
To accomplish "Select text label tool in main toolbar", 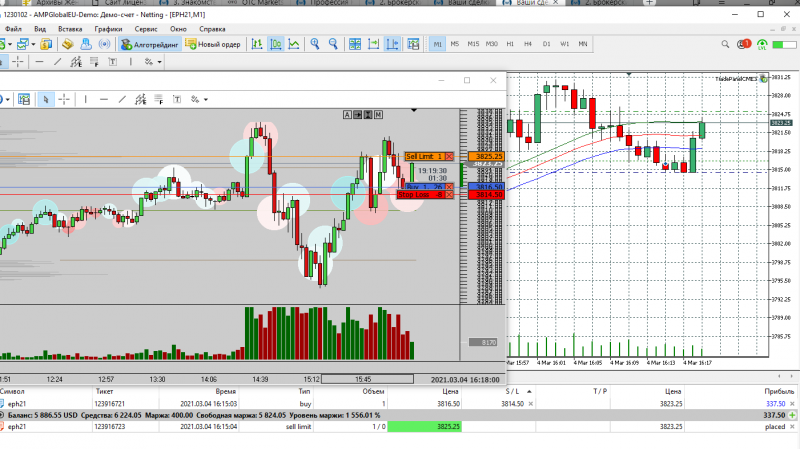I will [113, 62].
